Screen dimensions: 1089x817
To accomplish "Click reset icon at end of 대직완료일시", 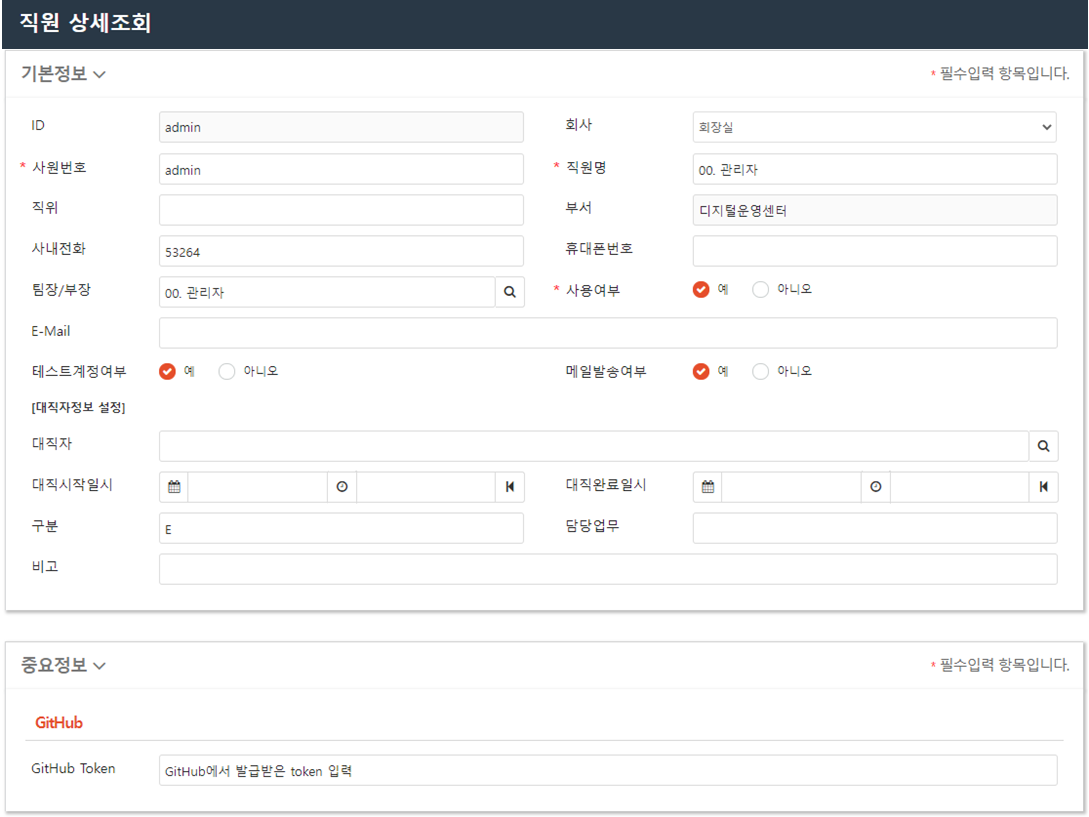I will [1043, 487].
